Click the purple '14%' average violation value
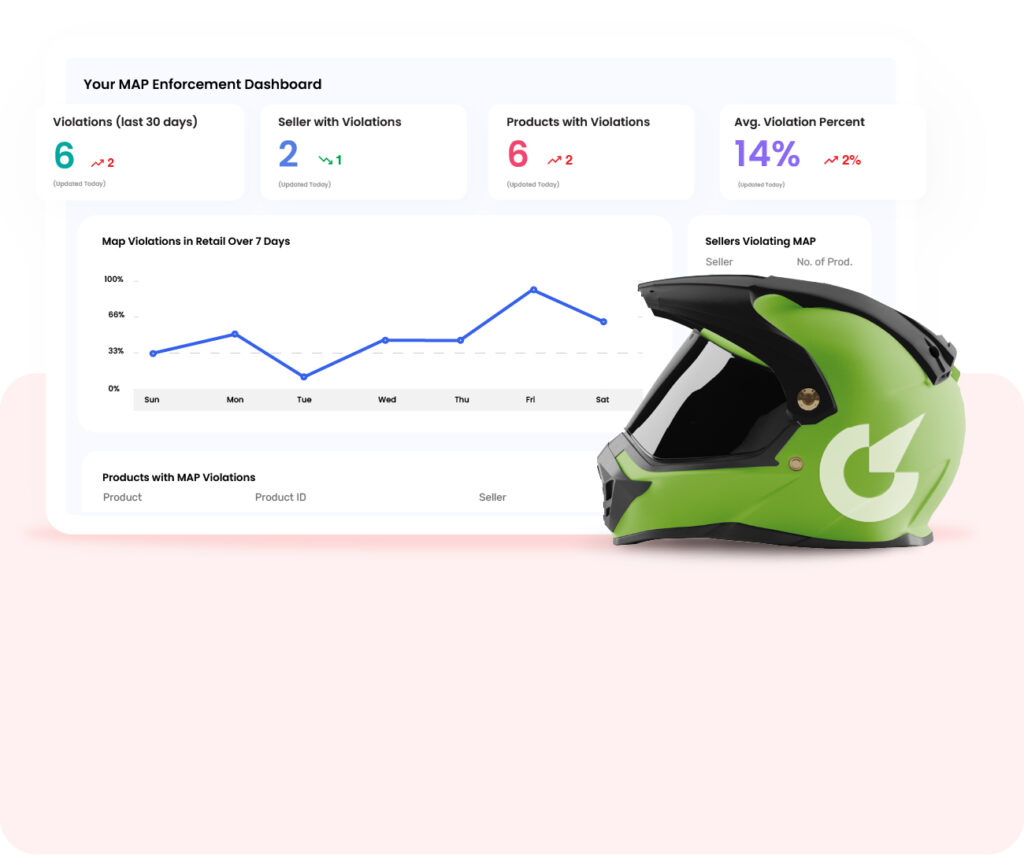Screen dimensions: 1024x855 (x=768, y=155)
